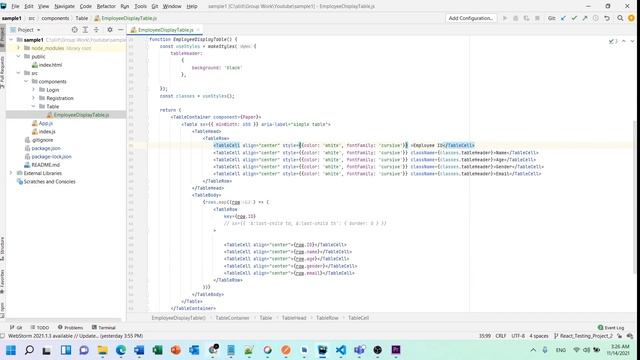This screenshot has height=360, width=640.
Task: Go to next highlighted error arrow
Action: pos(632,41)
